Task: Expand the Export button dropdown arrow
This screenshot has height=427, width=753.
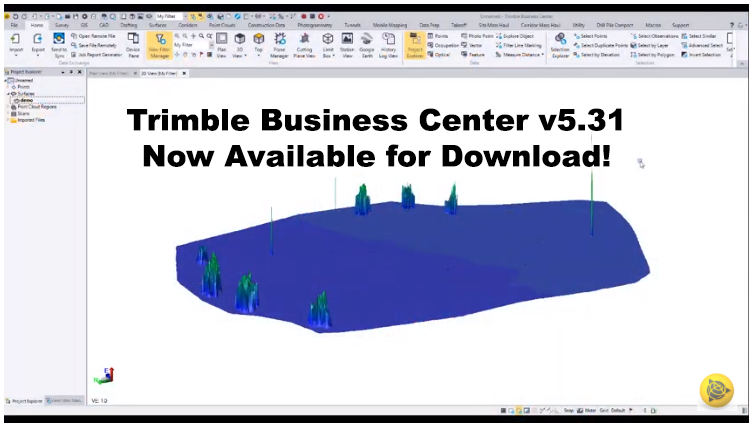Action: tap(38, 55)
